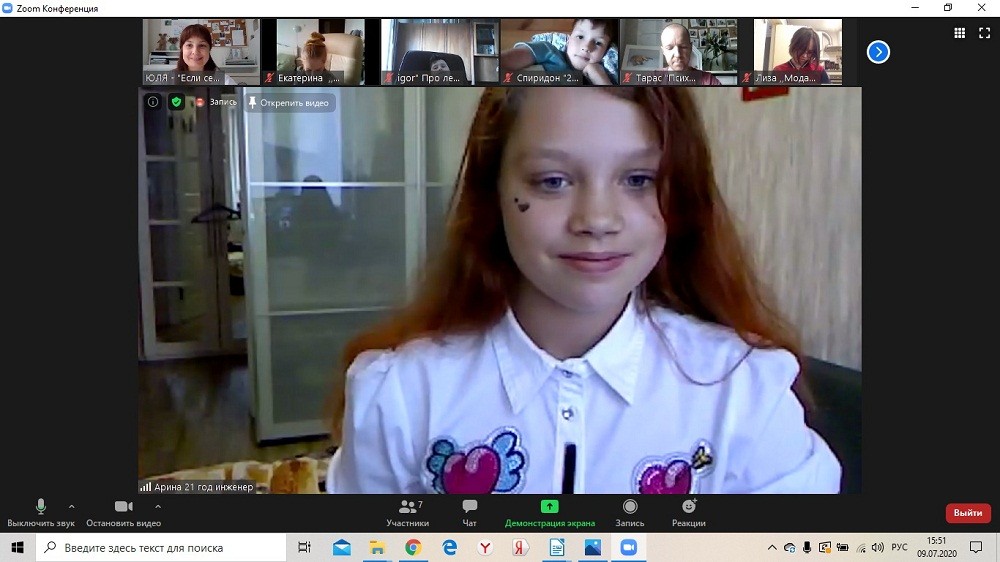Show meeting info icon
The image size is (1000, 562).
pos(153,102)
